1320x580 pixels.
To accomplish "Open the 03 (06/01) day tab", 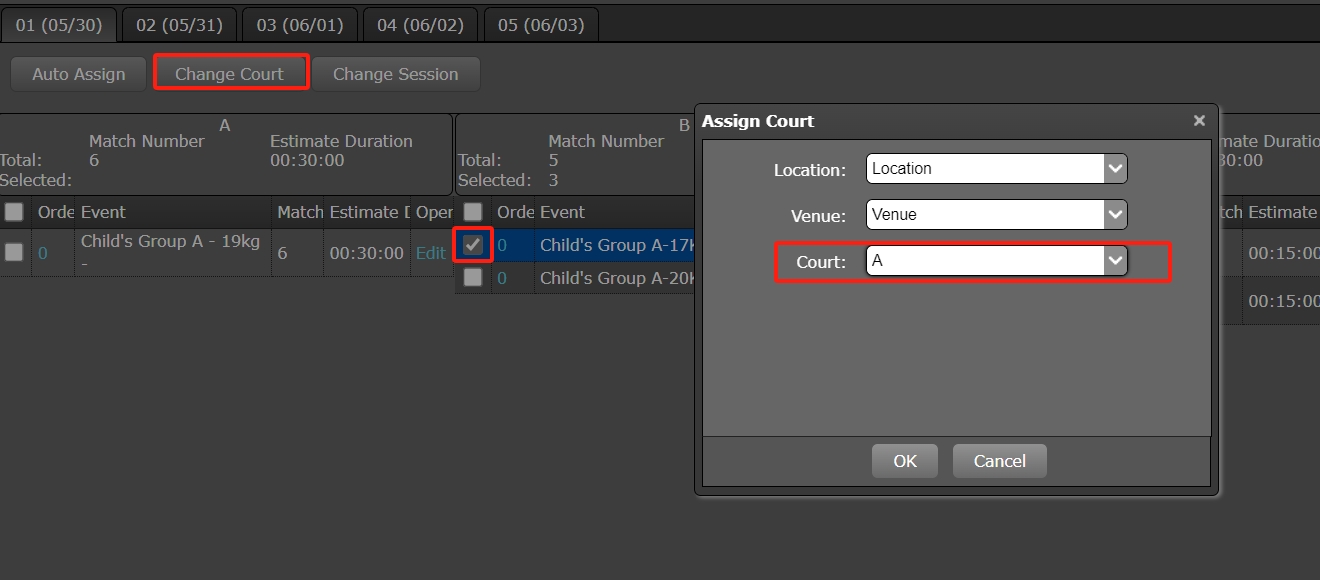I will click(x=300, y=25).
